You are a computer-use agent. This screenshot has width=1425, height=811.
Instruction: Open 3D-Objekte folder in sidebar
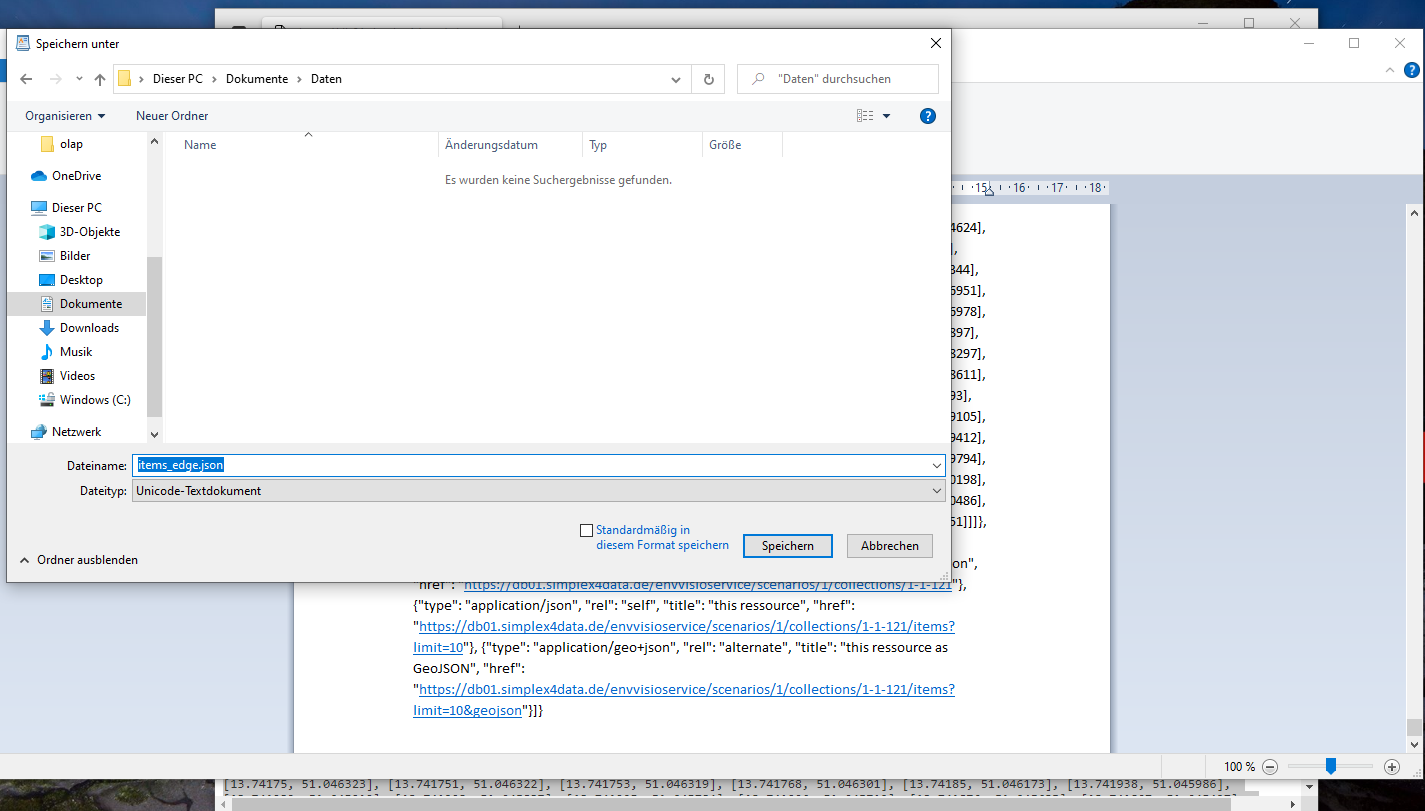click(x=89, y=232)
